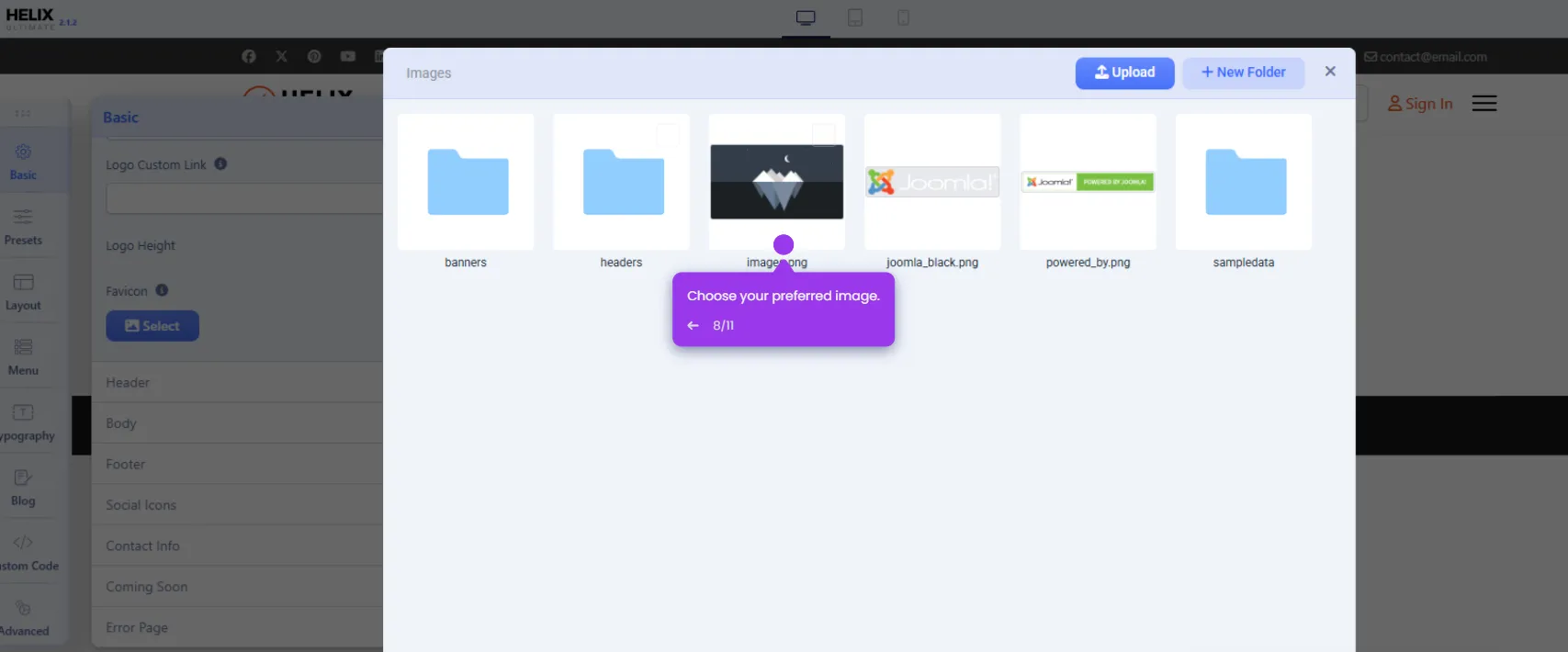Switch to desktop preview device icon
The width and height of the screenshot is (1568, 652).
806,18
